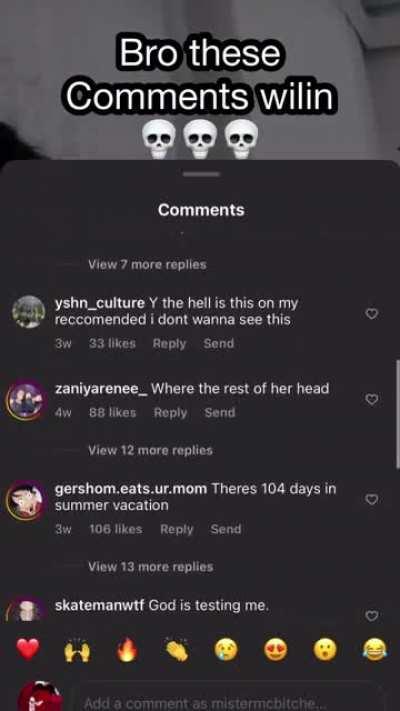Expand View 7 more replies

147,264
